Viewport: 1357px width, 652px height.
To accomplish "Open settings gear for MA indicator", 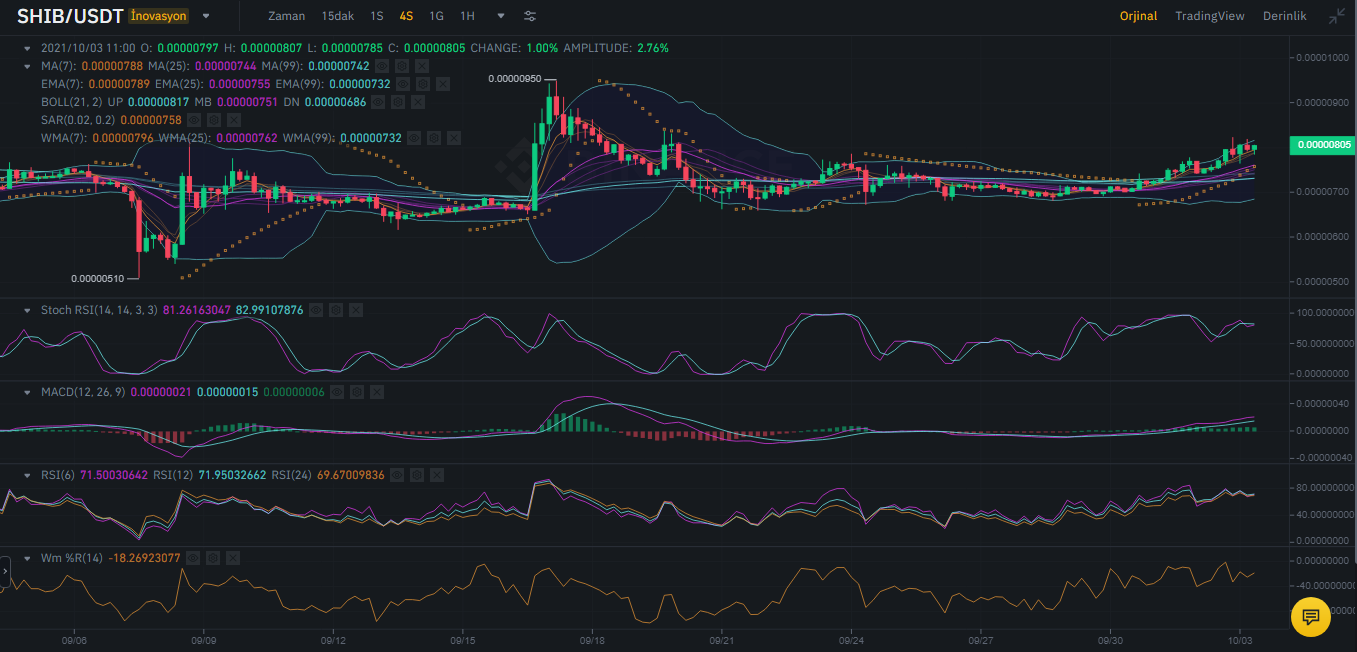I will 402,66.
